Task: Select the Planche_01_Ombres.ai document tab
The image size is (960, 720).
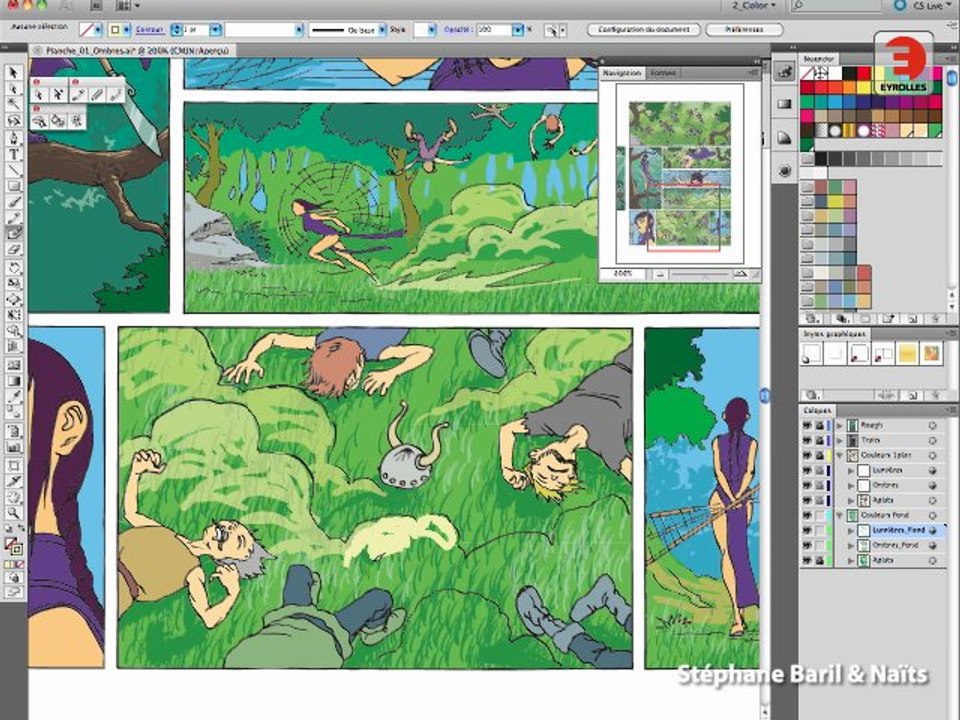Action: click(133, 51)
